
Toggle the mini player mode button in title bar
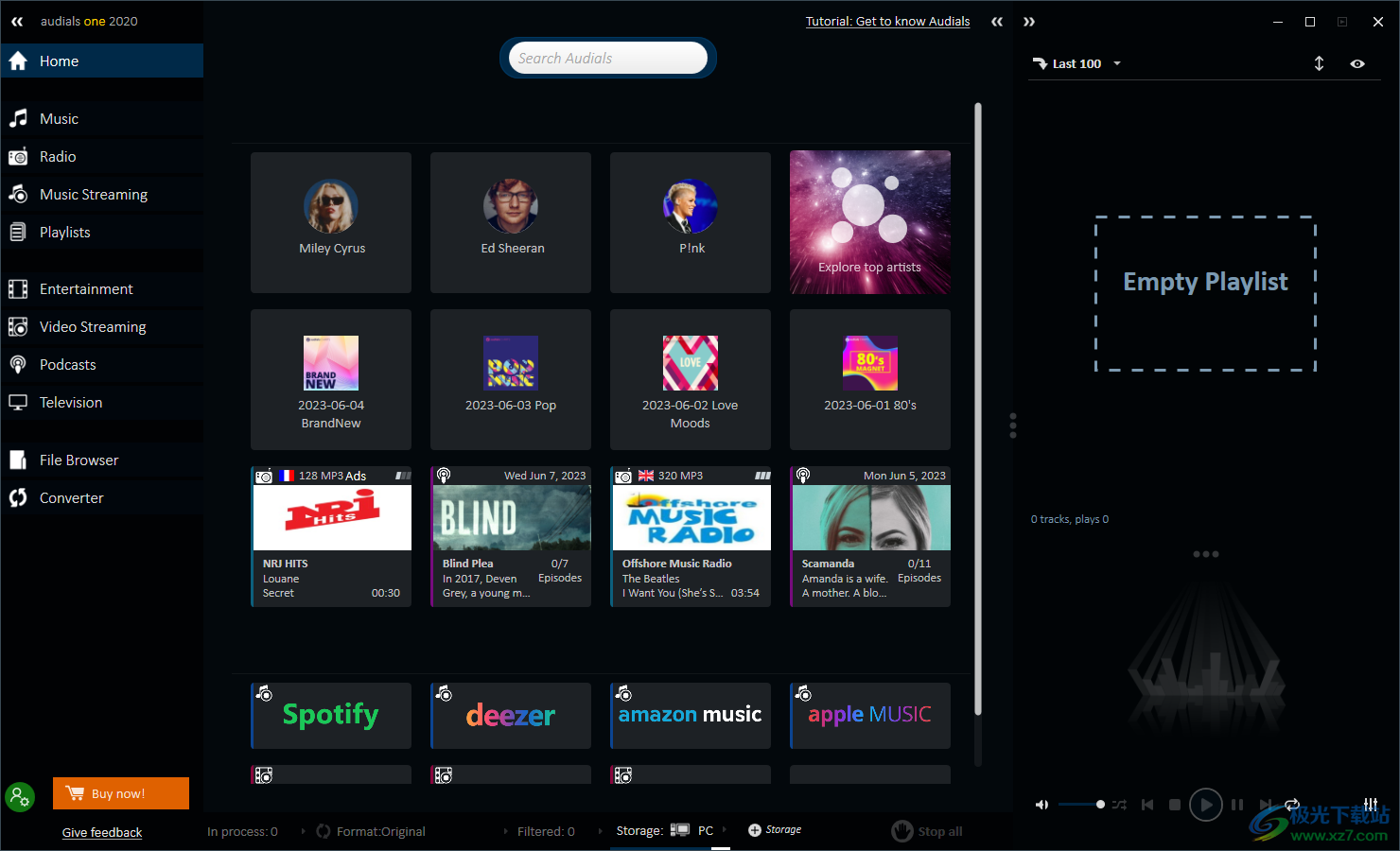click(1342, 22)
